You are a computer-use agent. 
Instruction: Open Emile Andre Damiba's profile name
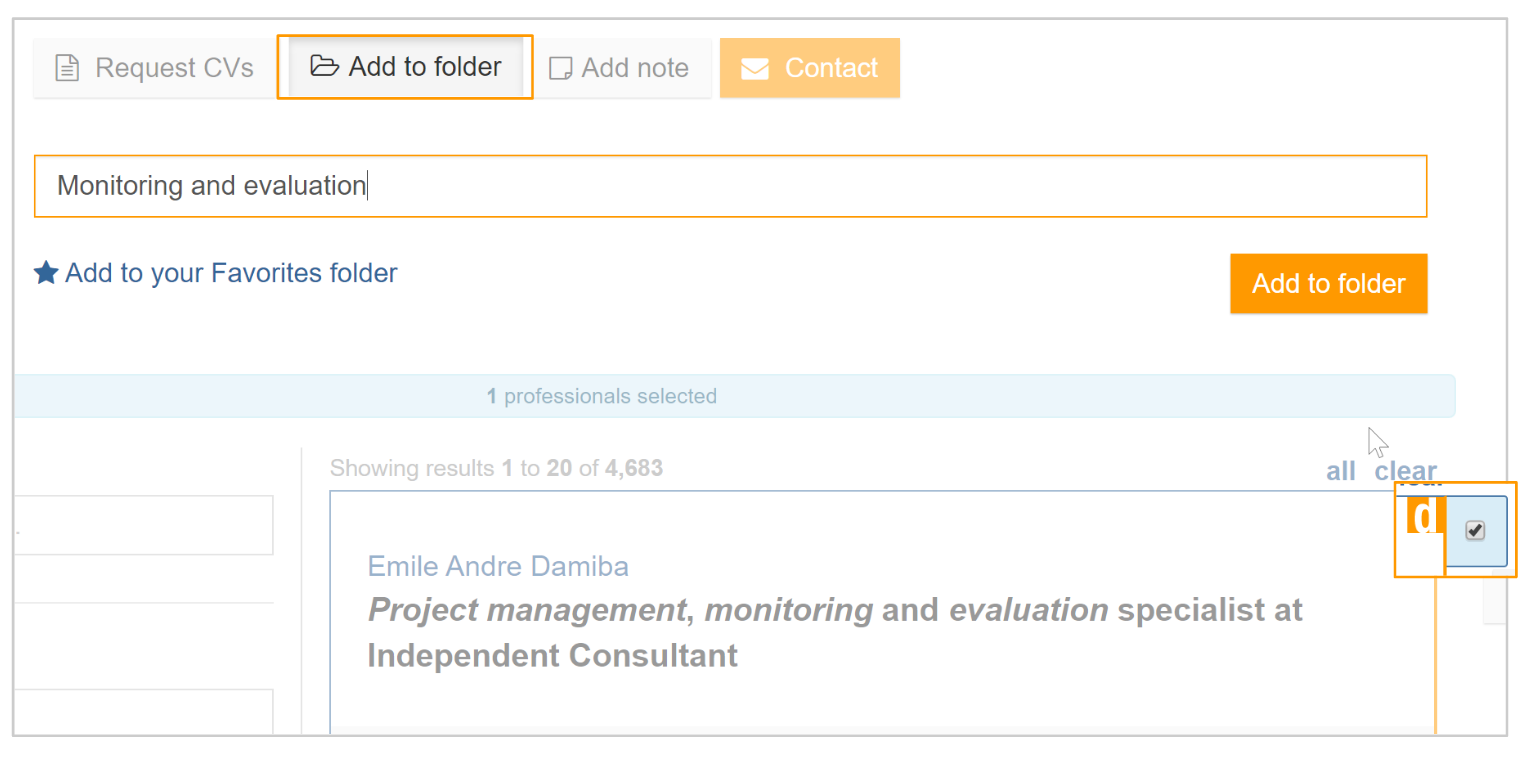[x=498, y=566]
